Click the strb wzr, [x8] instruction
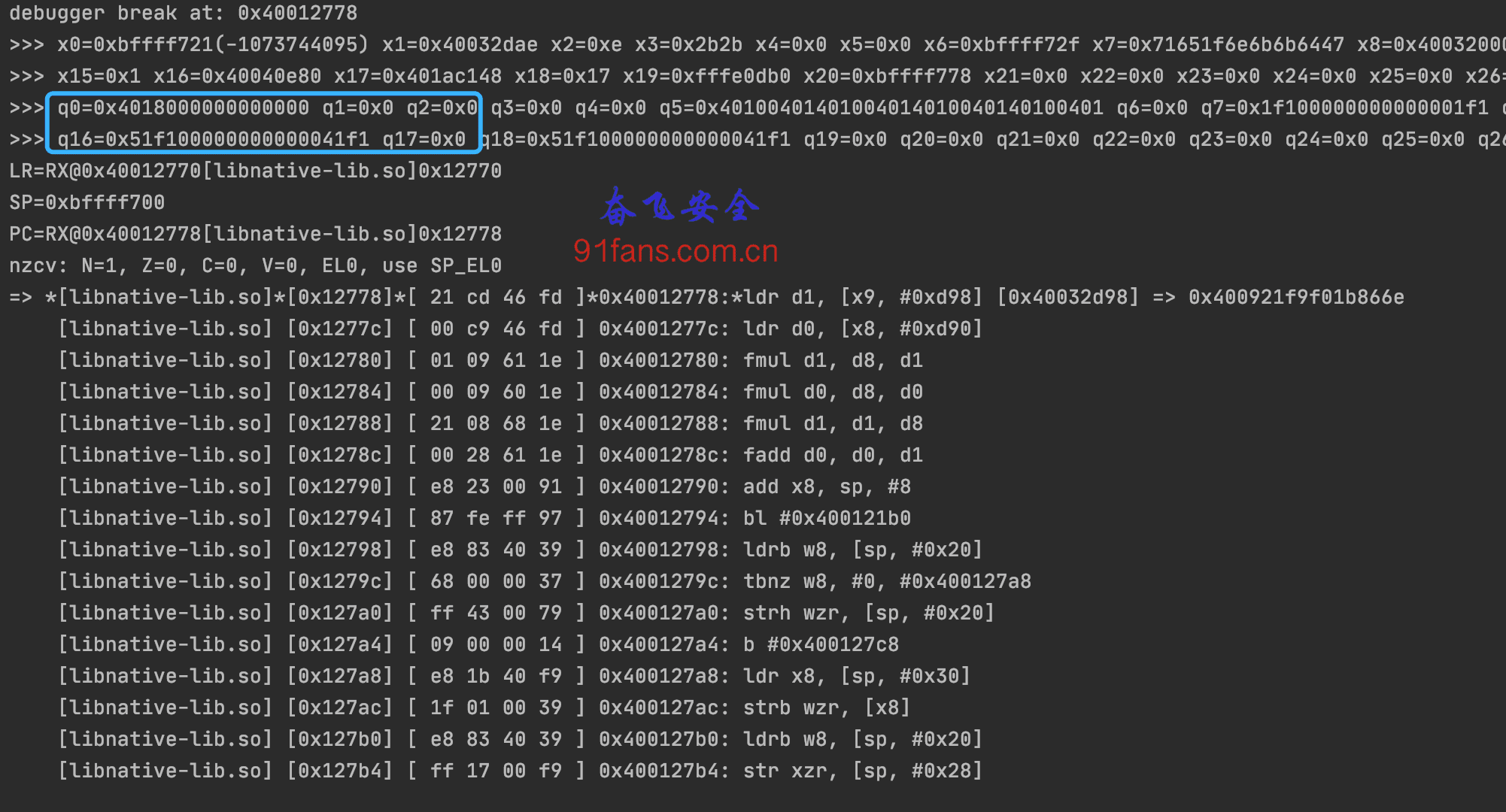1506x812 pixels. [827, 707]
